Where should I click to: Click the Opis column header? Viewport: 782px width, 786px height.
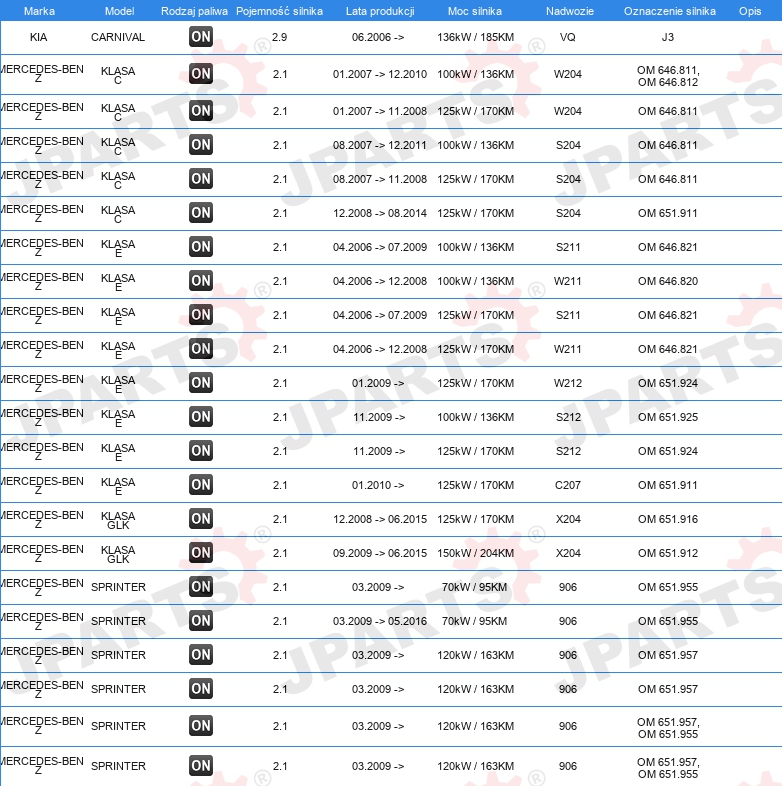click(x=750, y=11)
